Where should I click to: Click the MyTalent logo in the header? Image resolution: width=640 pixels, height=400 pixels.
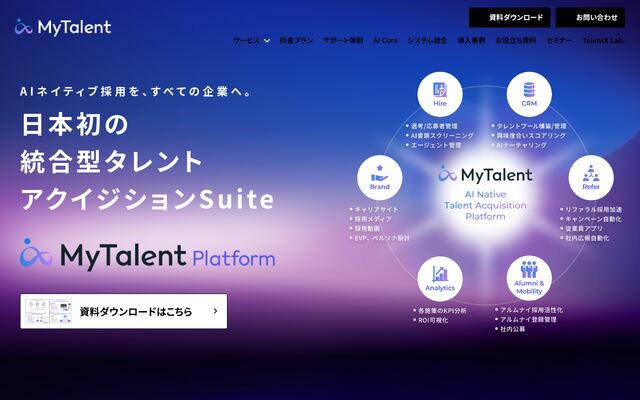(62, 27)
